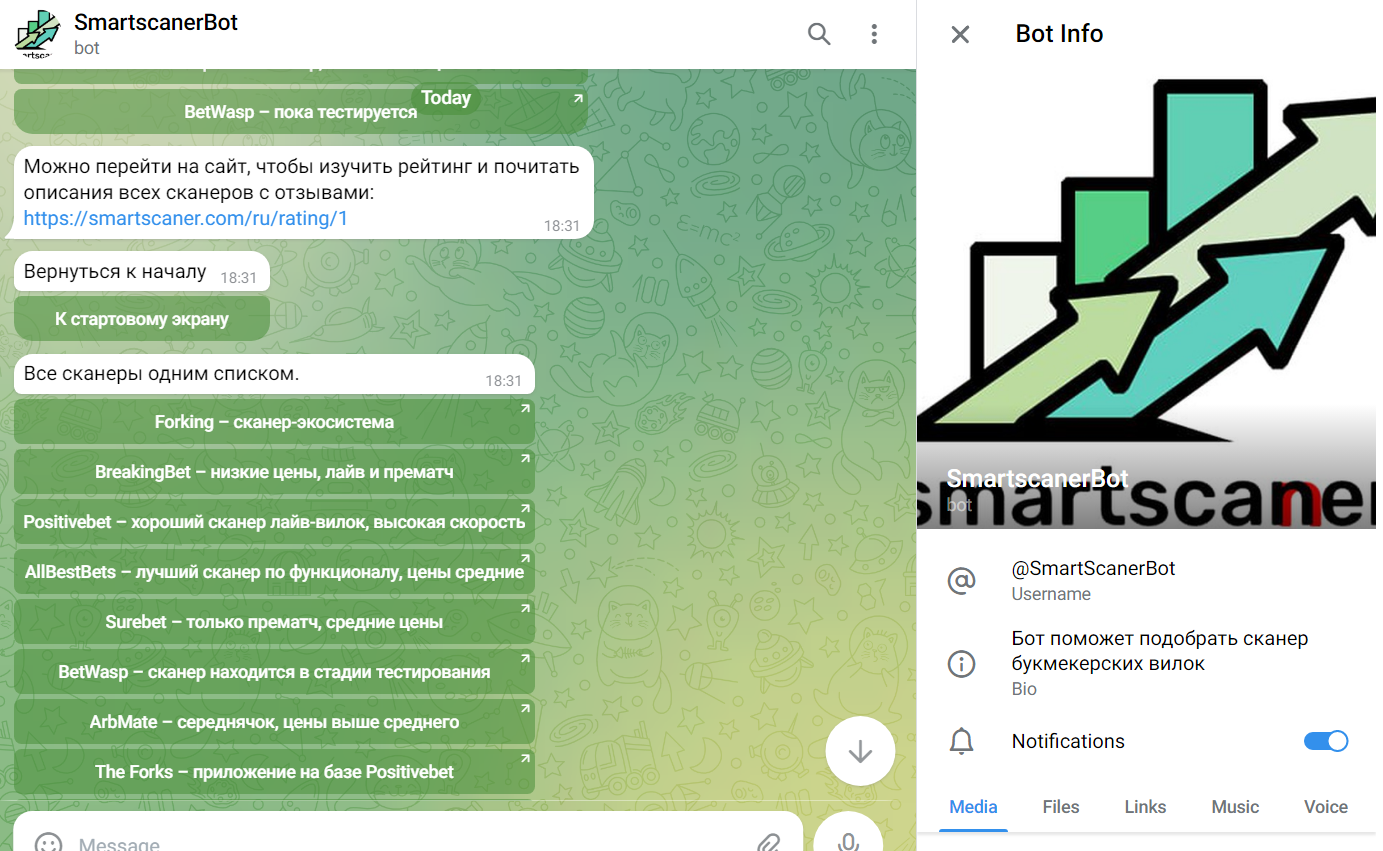The width and height of the screenshot is (1383, 851).
Task: Switch to the Files tab
Action: 1061,807
